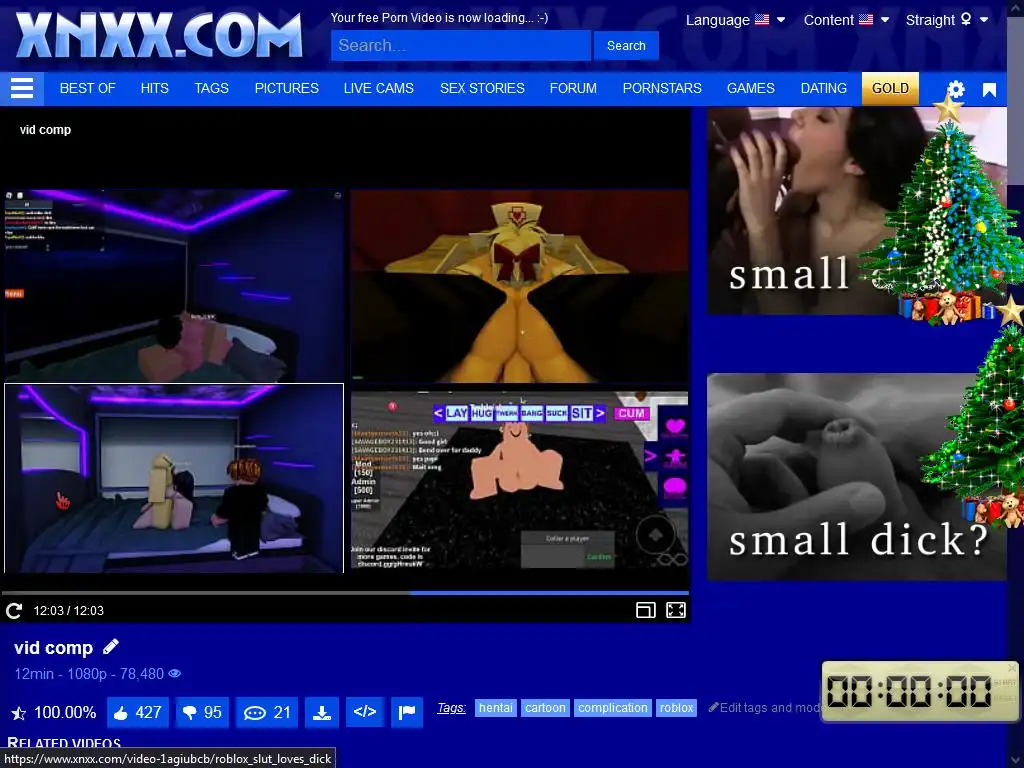Like the video with thumbs up 427
Viewport: 1024px width, 768px height.
138,712
